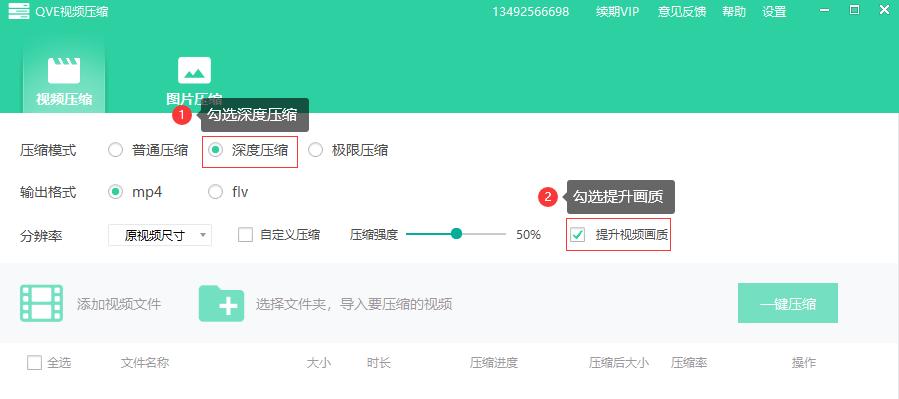899x399 pixels.
Task: Click the folder plus import icon
Action: pyautogui.click(x=221, y=303)
